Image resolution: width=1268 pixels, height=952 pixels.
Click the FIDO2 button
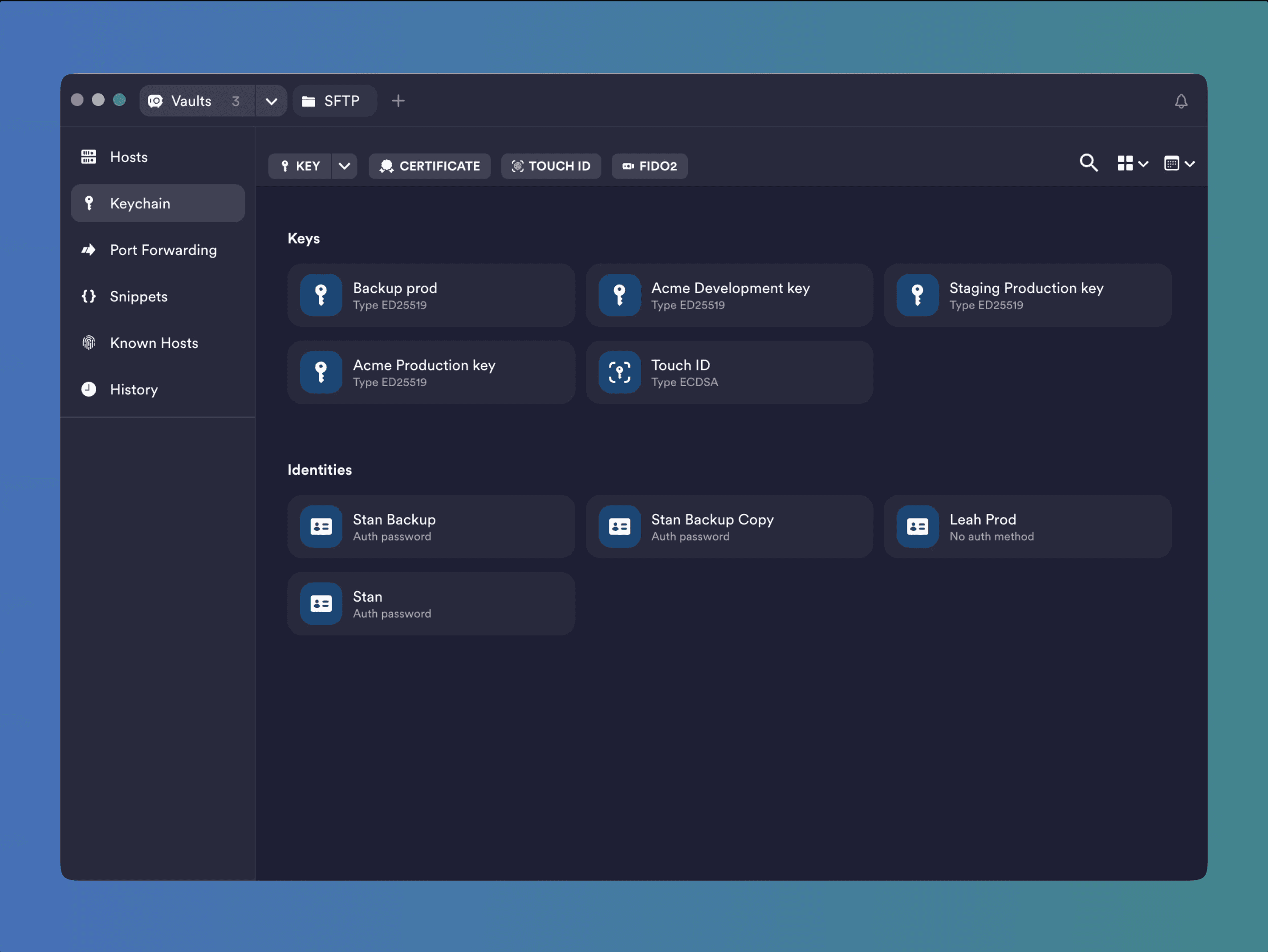[x=649, y=166]
